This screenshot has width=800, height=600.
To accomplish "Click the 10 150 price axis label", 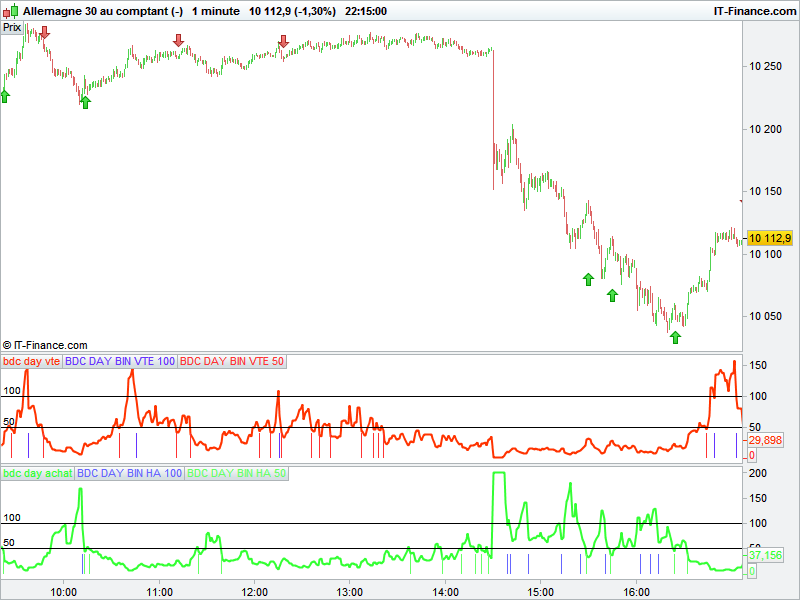I will [x=765, y=191].
